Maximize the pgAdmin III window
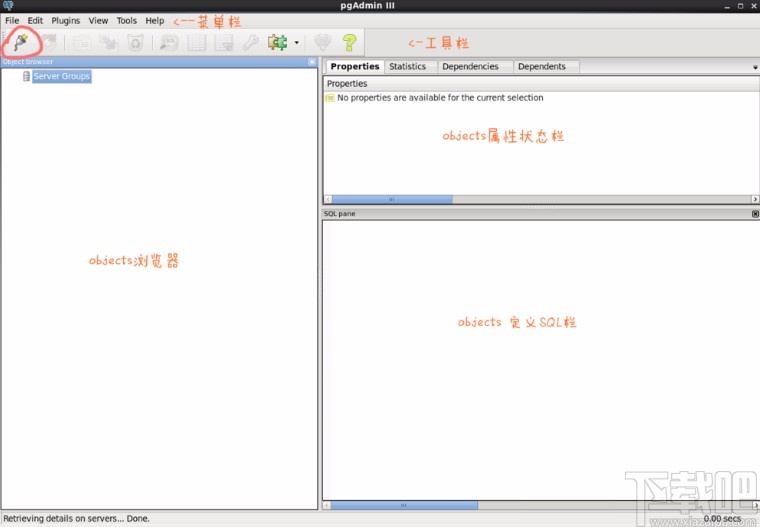This screenshot has width=760, height=527. click(740, 6)
